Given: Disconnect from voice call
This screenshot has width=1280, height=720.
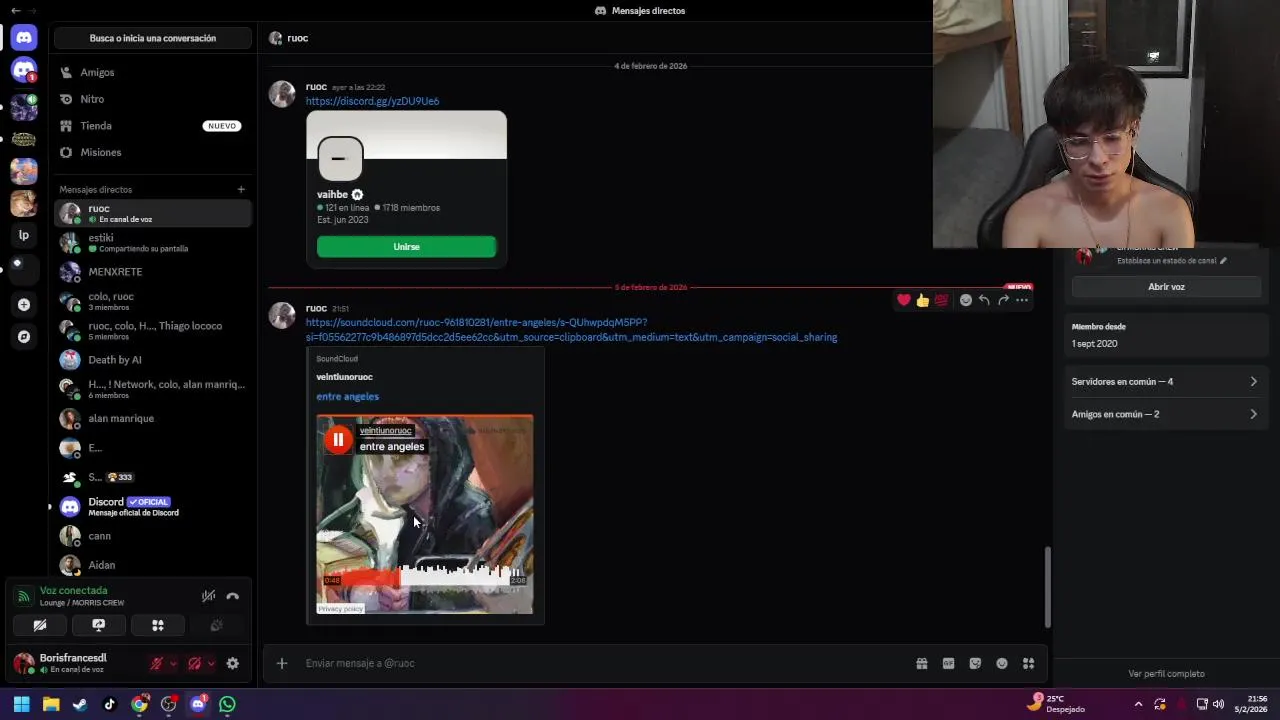Looking at the screenshot, I should 233,596.
